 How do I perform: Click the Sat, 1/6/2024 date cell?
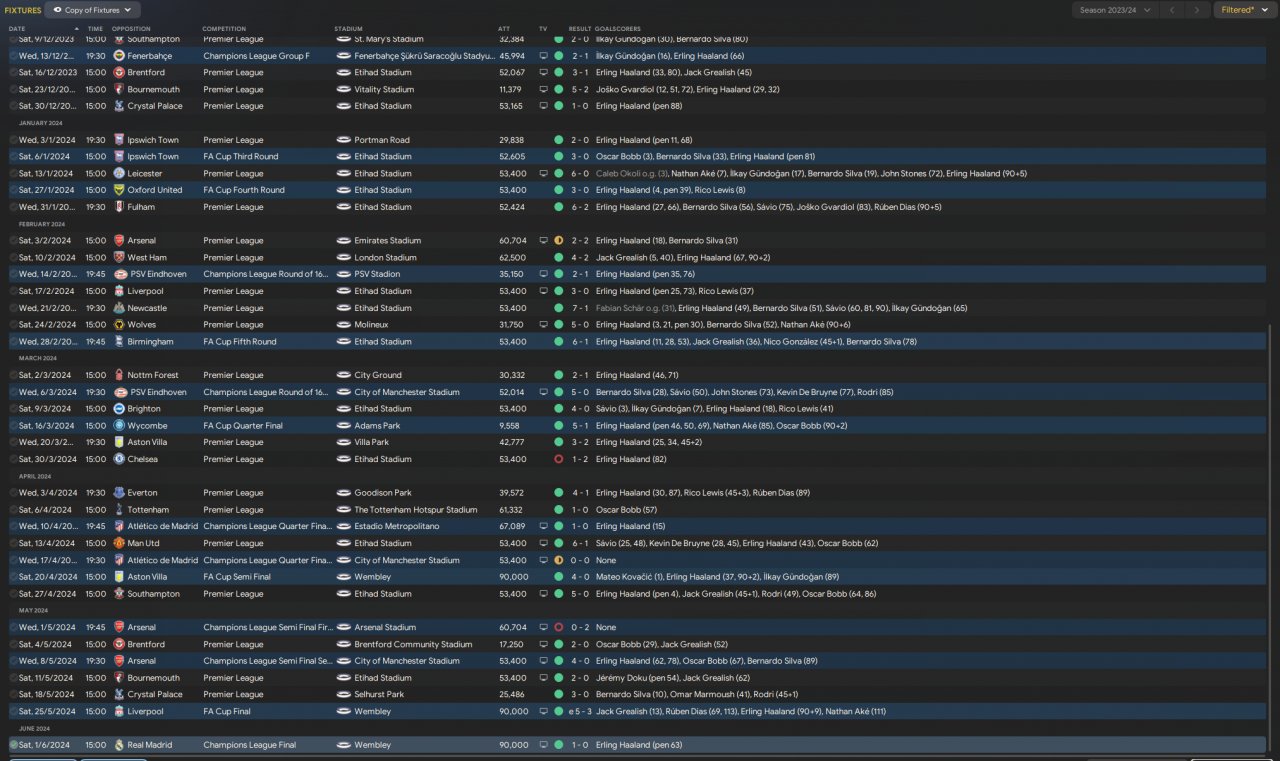(45, 745)
